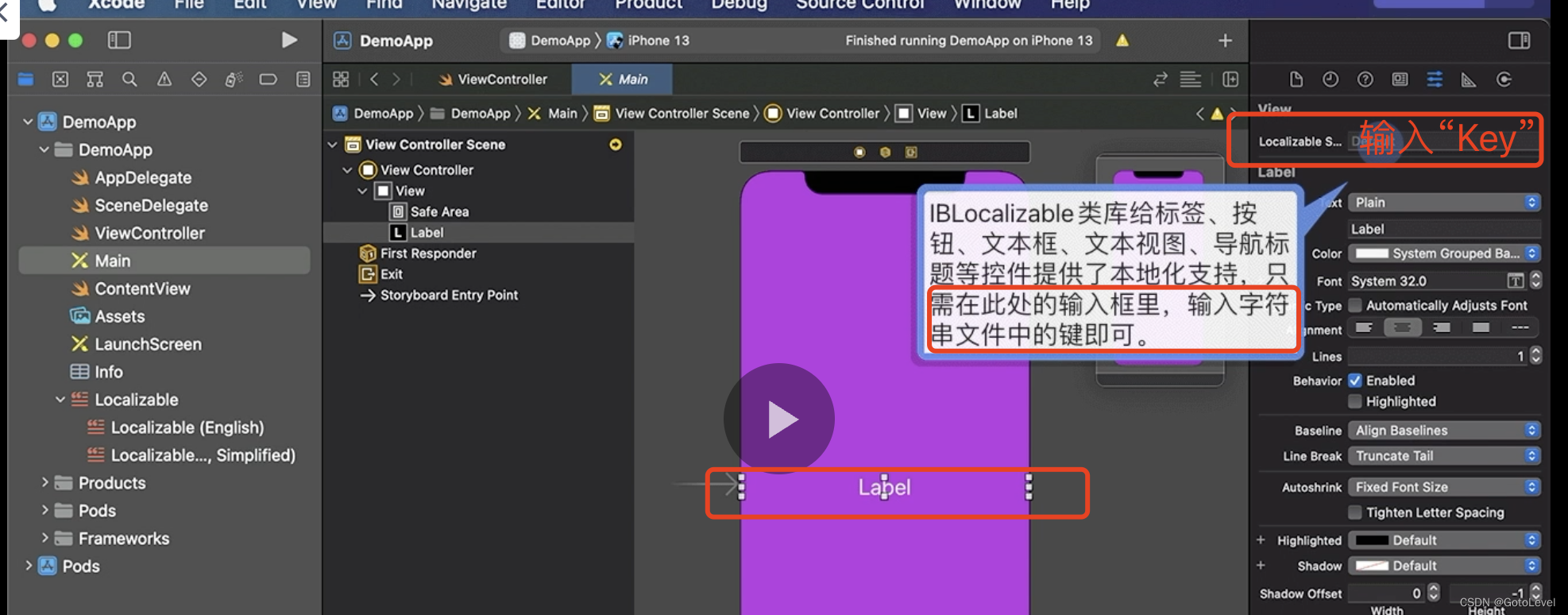1568x615 pixels.
Task: Open the Project navigator folder icon
Action: [x=25, y=79]
